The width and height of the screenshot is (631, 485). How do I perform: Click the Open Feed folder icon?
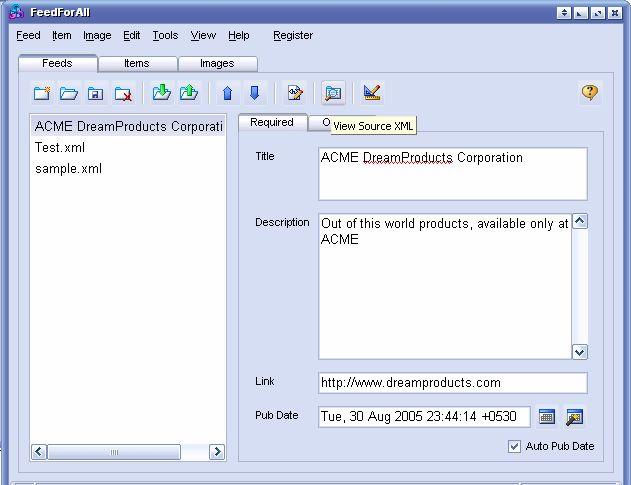click(69, 93)
